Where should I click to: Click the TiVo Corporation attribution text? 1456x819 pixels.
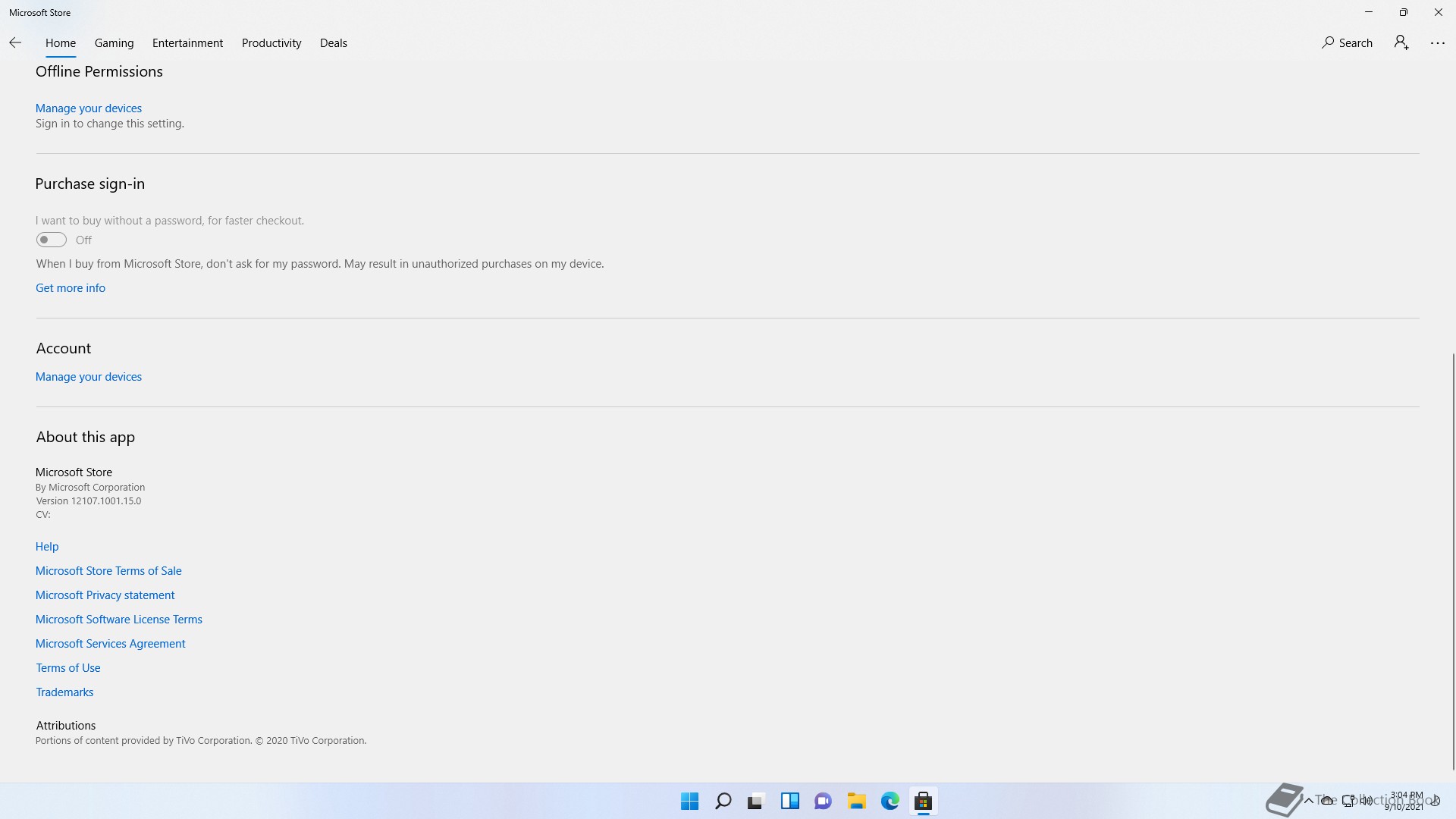pos(201,741)
